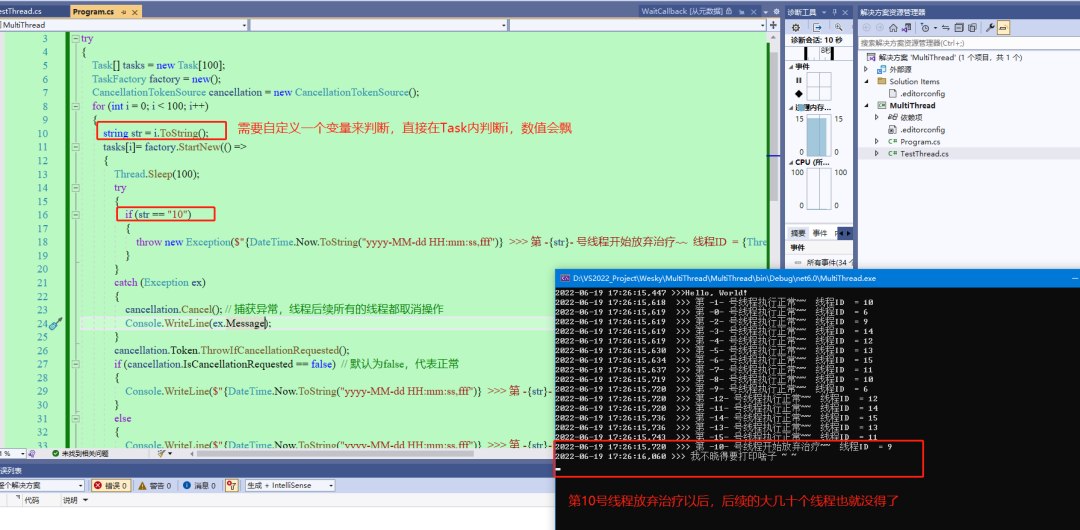Open the diagnostic tools panel options arrow
Screen dimensions: 1080x530
[x=825, y=12]
